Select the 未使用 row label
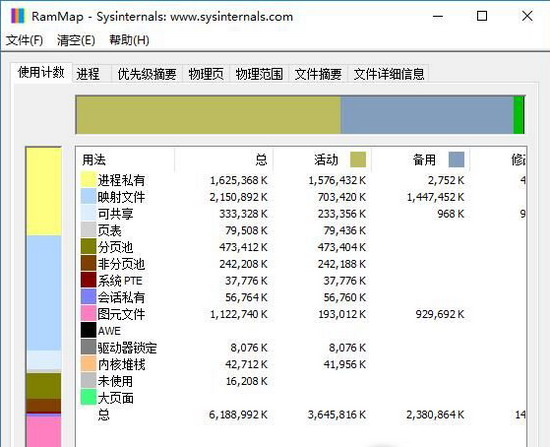Image resolution: width=550 pixels, height=447 pixels. 115,381
